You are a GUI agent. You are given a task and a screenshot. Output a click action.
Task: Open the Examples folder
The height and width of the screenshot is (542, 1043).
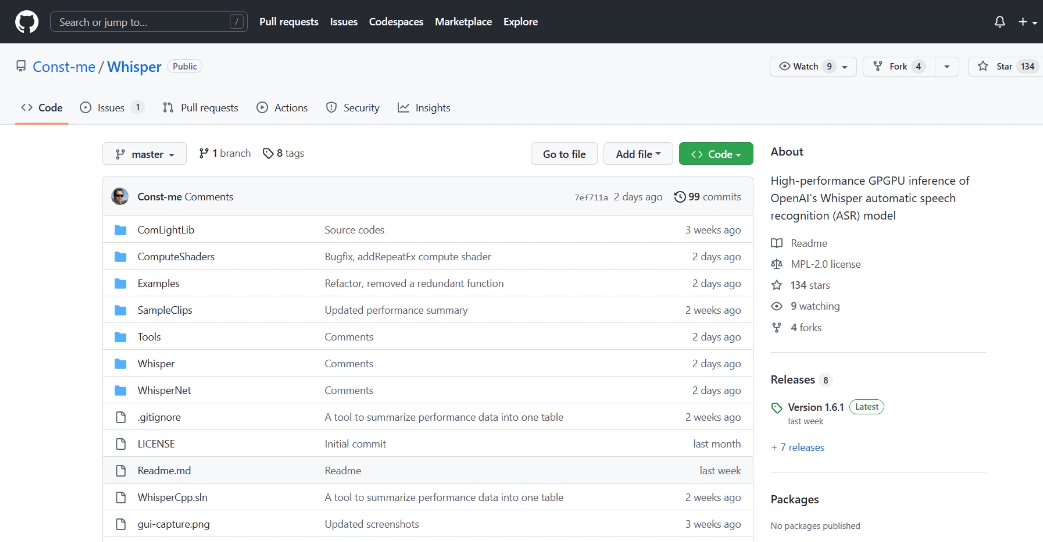pos(158,283)
